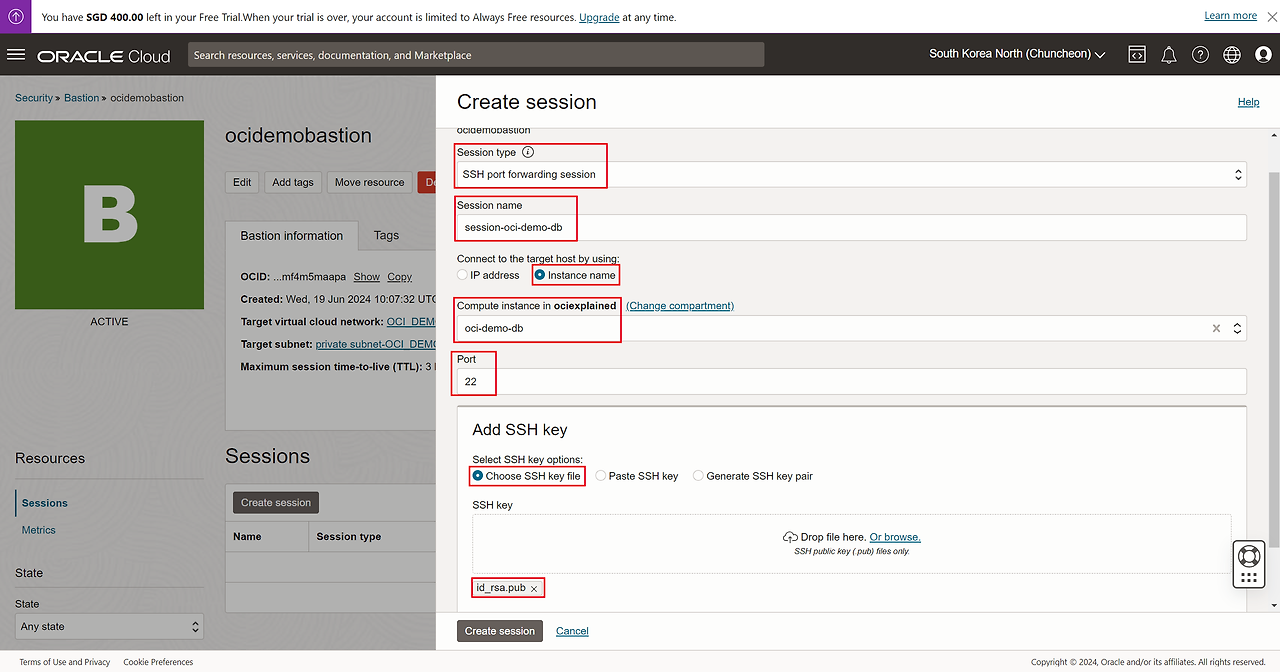Viewport: 1280px width, 672px height.
Task: Select the Paste SSH key option
Action: (601, 476)
